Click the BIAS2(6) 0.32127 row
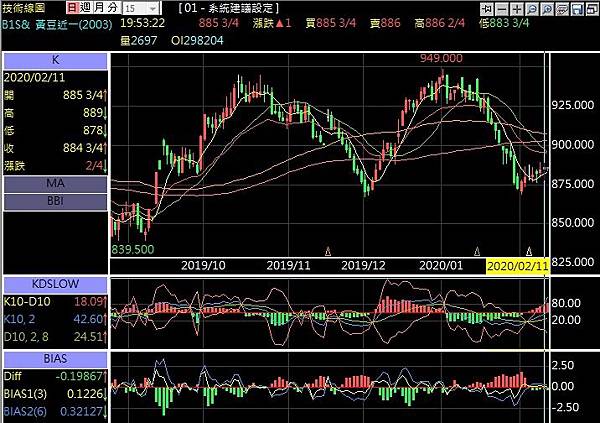Screen dimensions: 600x423 [55, 412]
